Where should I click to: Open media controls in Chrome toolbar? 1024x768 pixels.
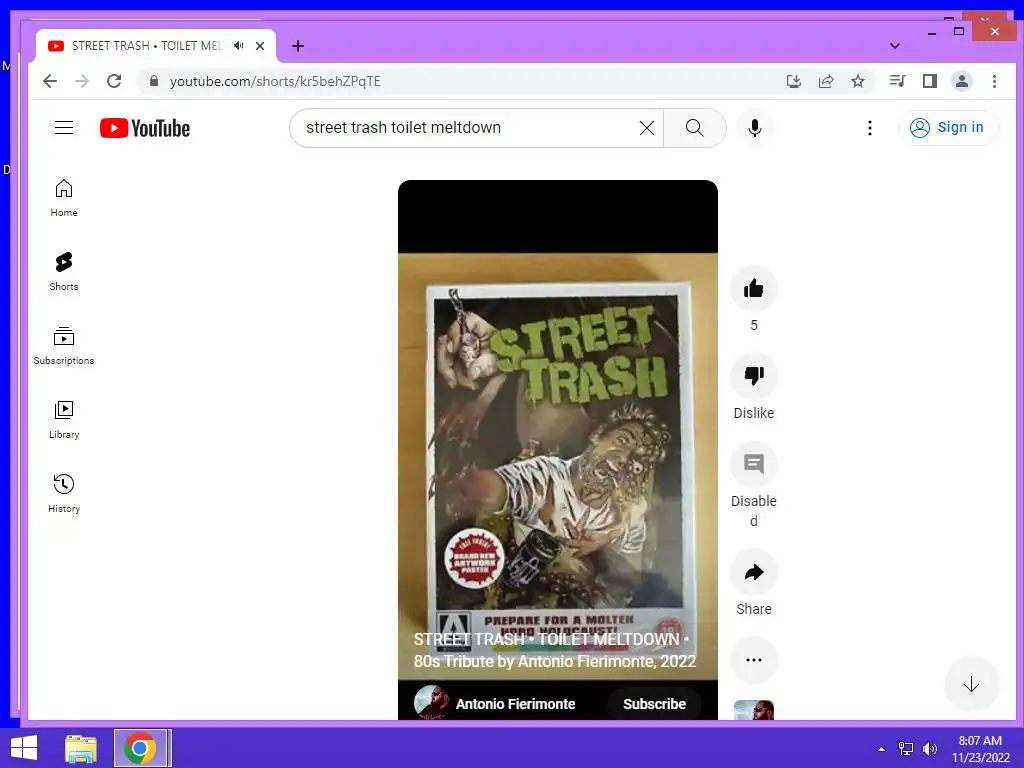pos(897,81)
